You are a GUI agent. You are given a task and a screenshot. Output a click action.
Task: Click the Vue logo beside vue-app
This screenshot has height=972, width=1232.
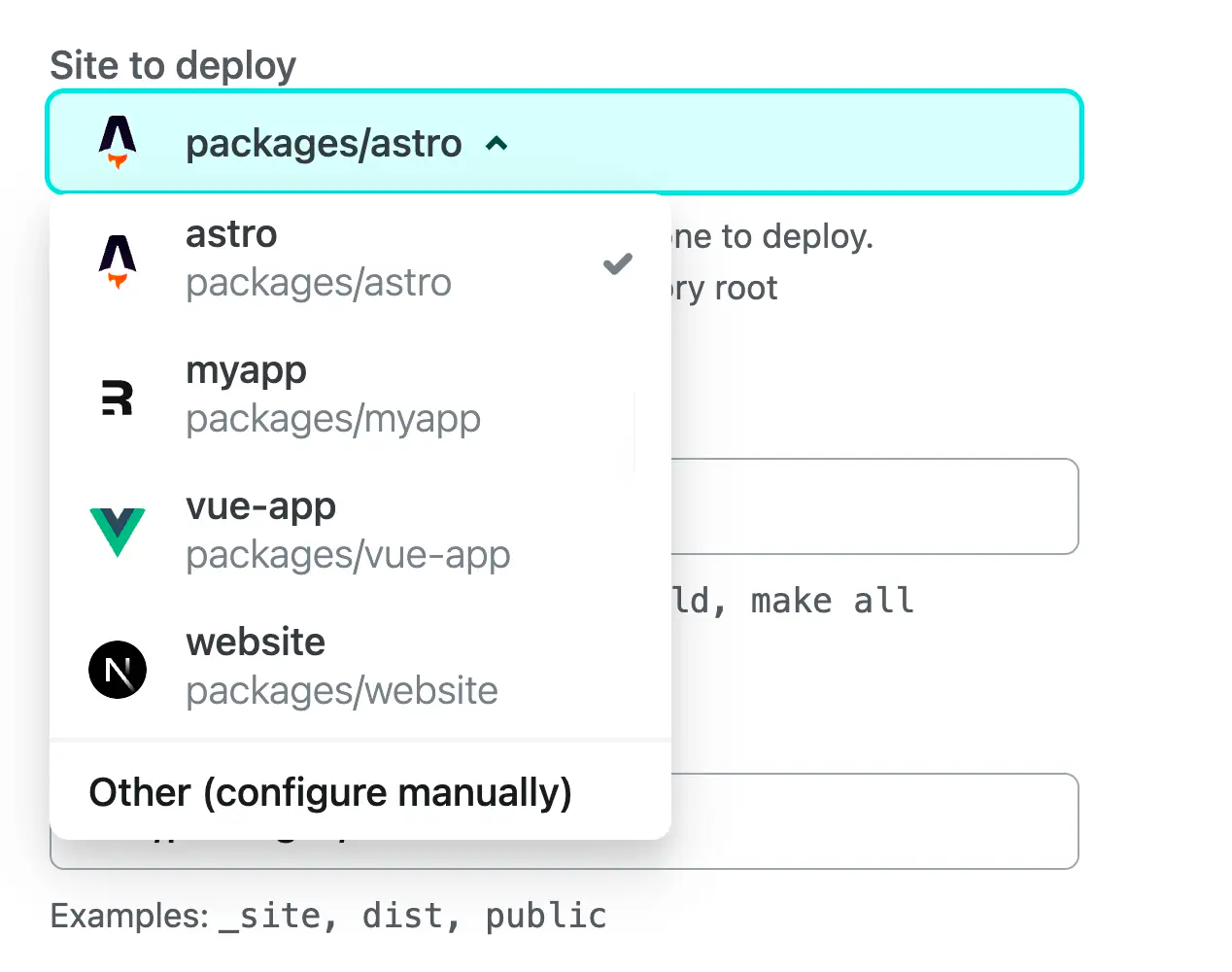(x=118, y=532)
